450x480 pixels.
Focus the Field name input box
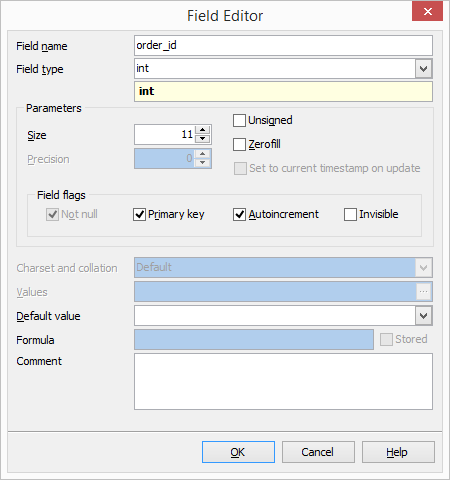click(x=283, y=46)
